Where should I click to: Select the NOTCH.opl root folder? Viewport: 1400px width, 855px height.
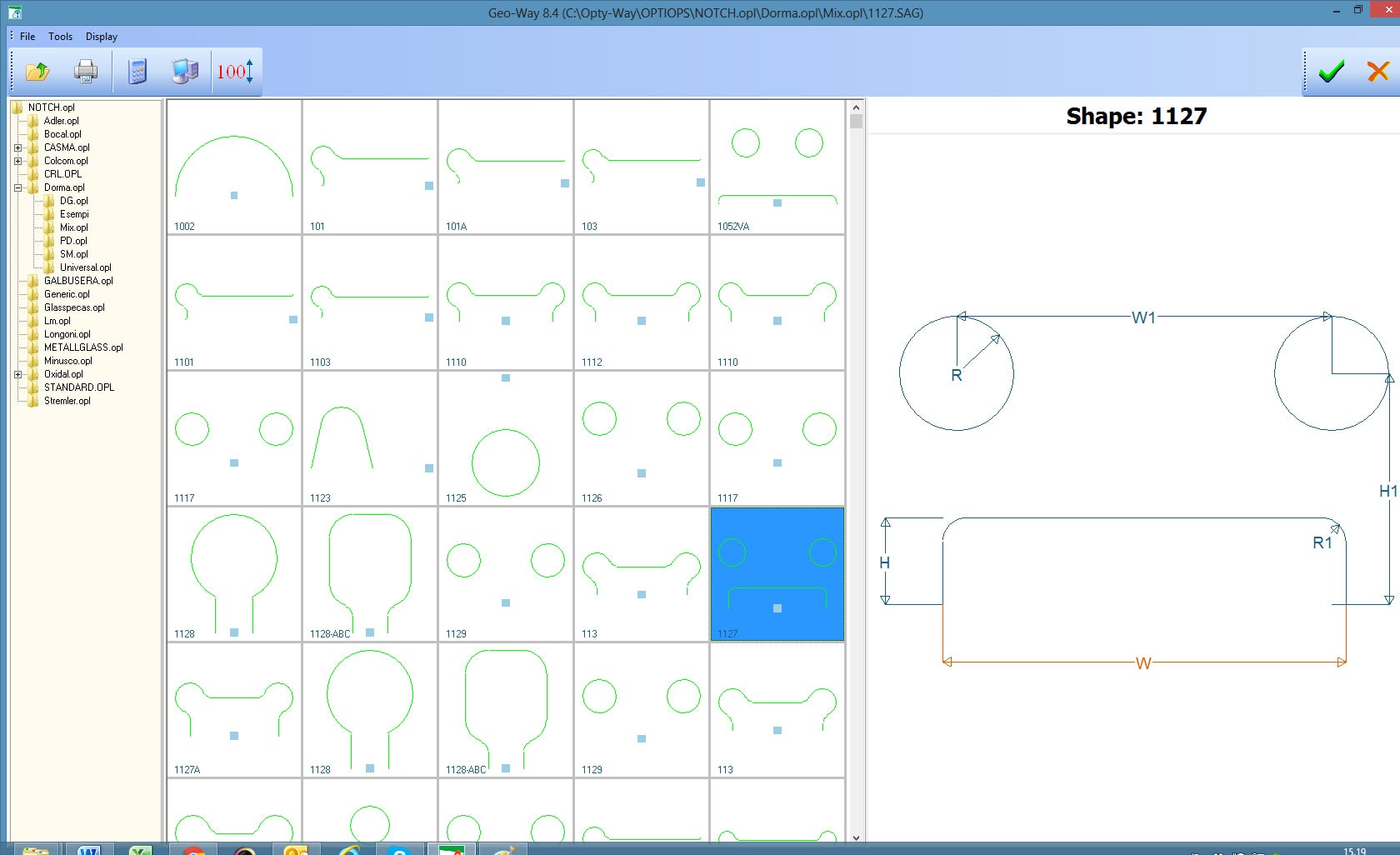click(51, 107)
